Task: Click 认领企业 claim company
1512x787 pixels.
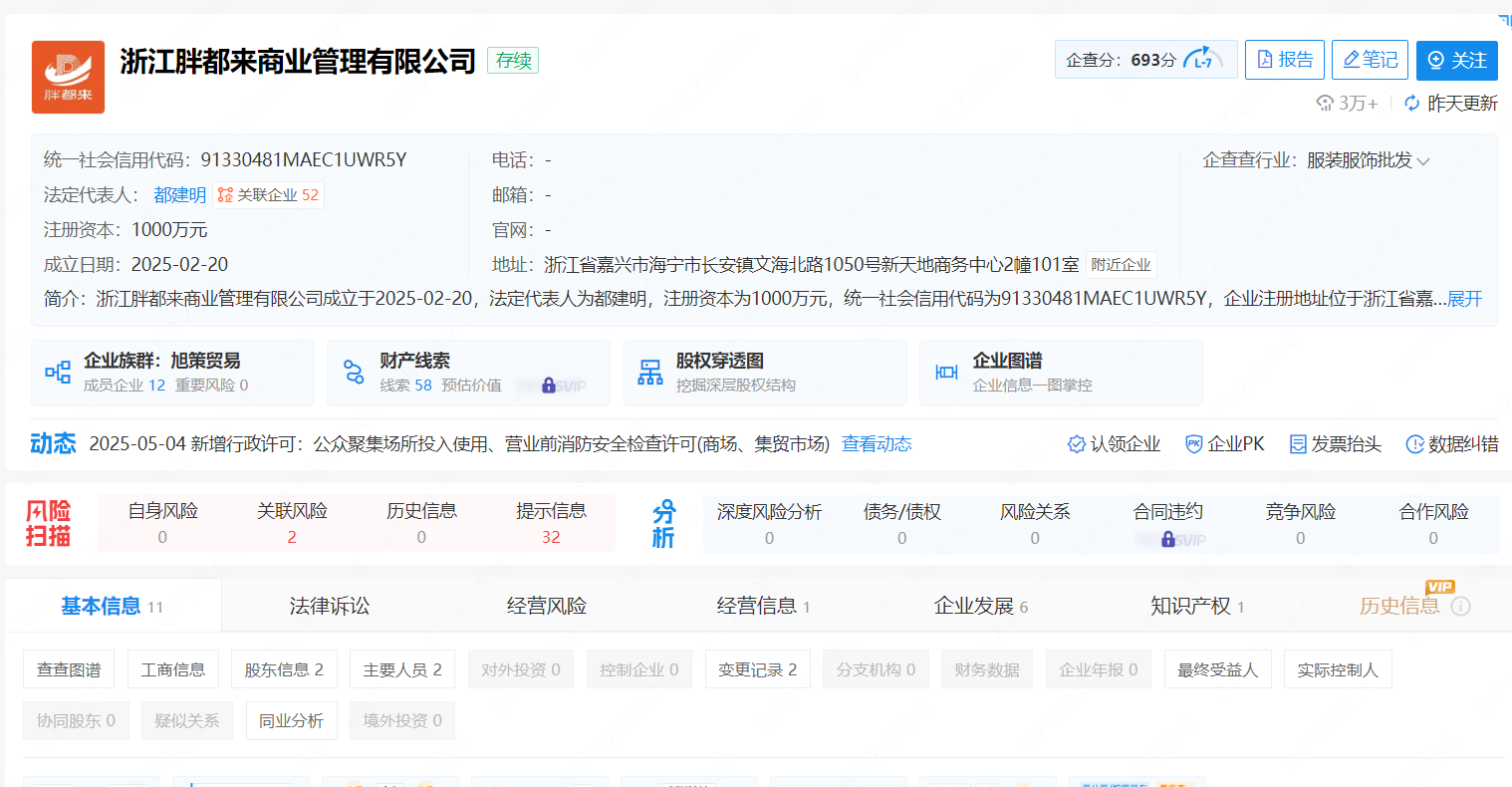Action: coord(1114,444)
